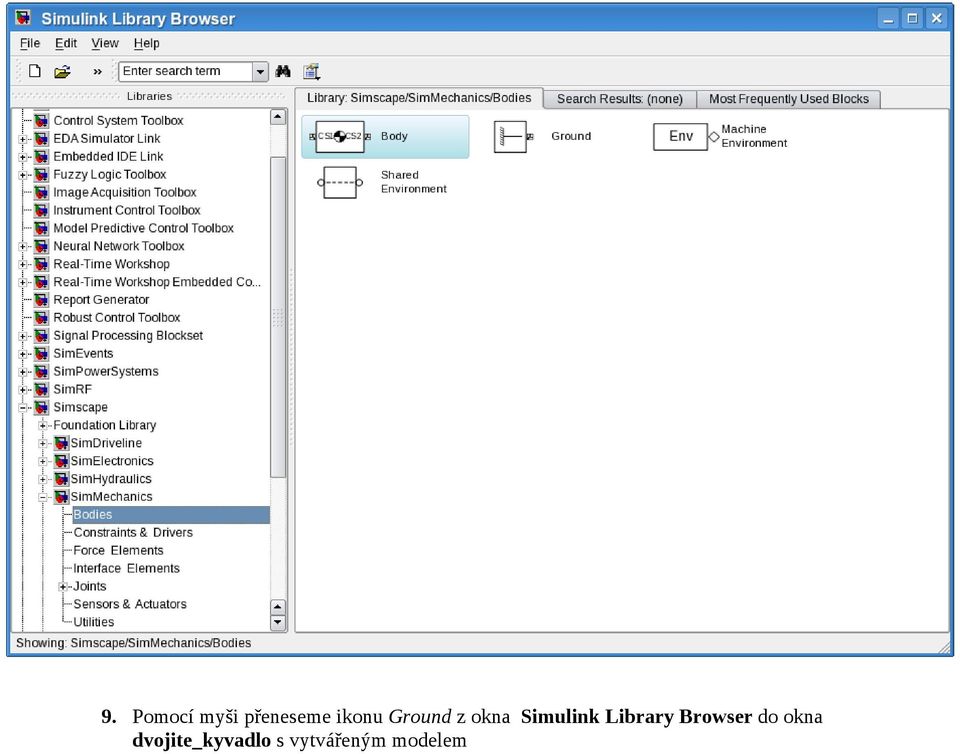Click the SimRF library icon
Viewport: 960px width, 754px height.
(x=41, y=389)
